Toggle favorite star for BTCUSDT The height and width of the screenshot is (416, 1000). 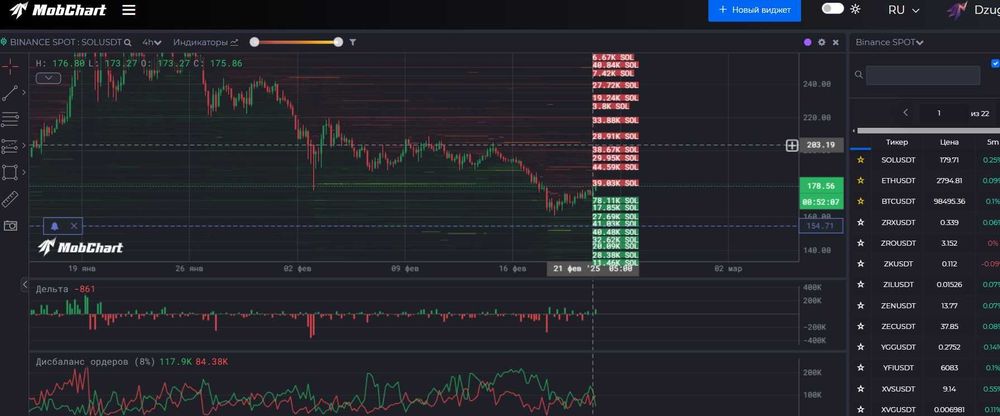coord(860,201)
